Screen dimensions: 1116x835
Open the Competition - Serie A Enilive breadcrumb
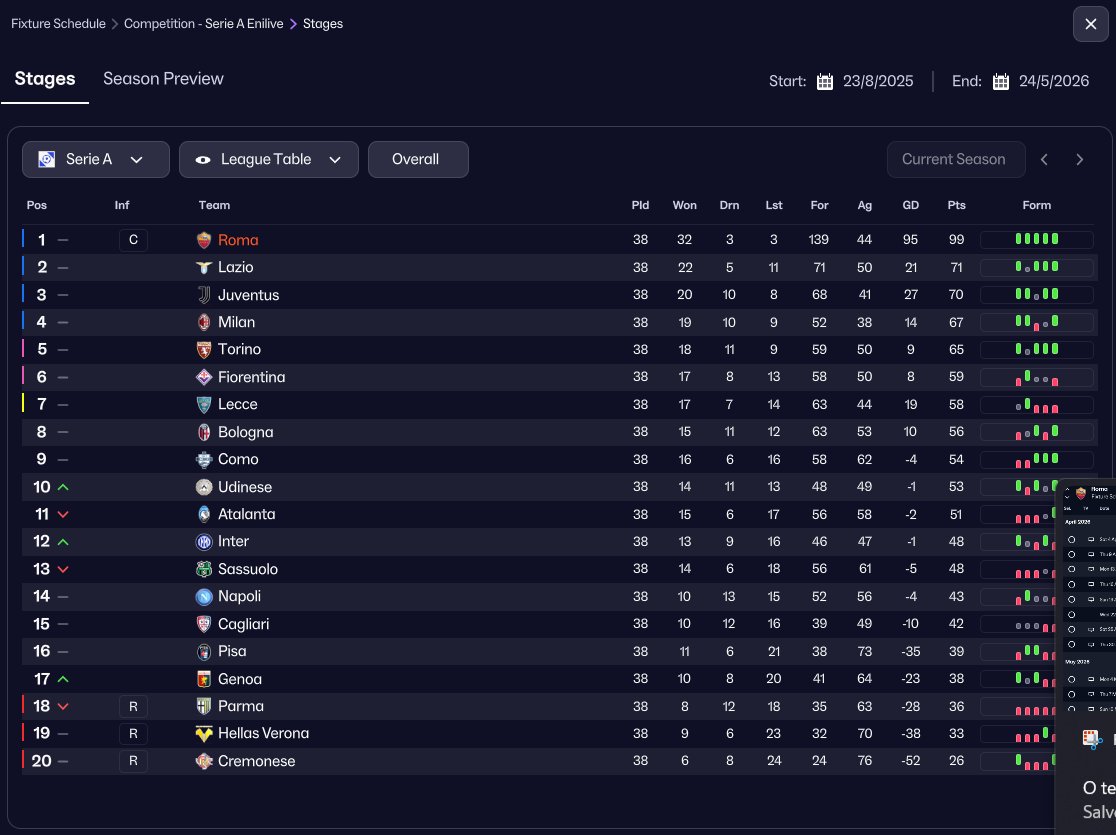(204, 23)
